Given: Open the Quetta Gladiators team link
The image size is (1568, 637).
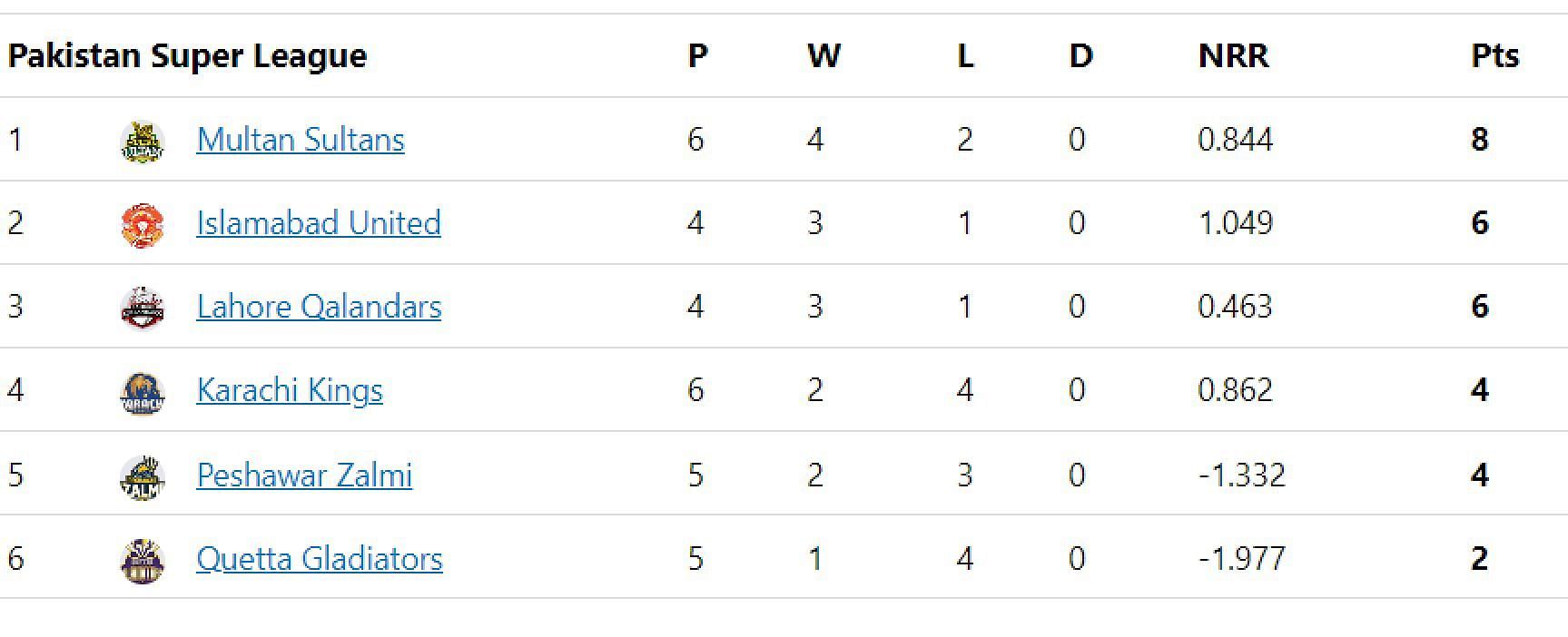Looking at the screenshot, I should (320, 559).
